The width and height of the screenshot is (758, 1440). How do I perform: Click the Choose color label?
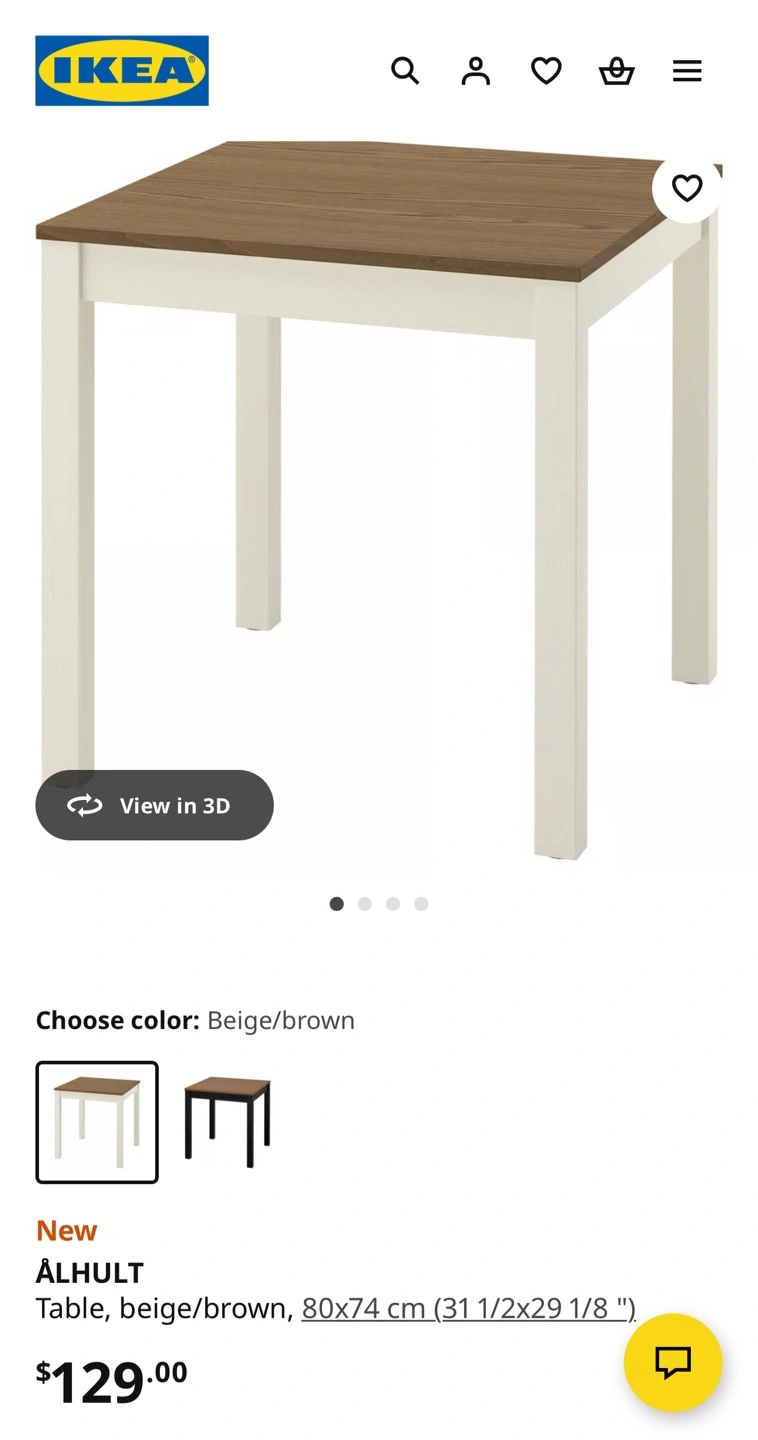click(x=118, y=1021)
